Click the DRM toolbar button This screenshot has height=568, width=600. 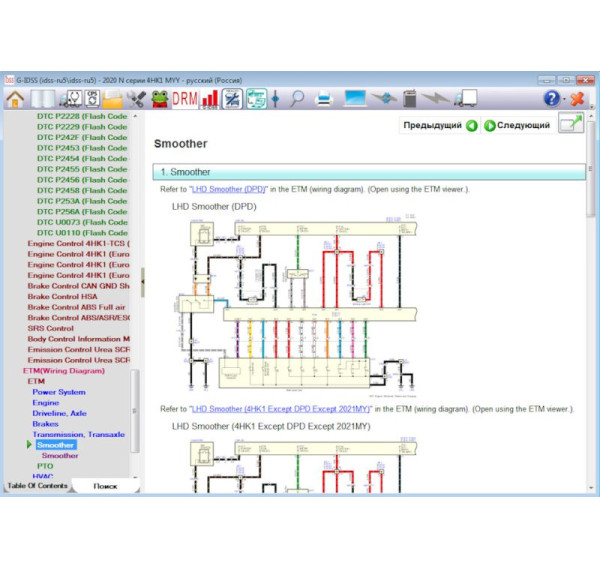coord(185,98)
